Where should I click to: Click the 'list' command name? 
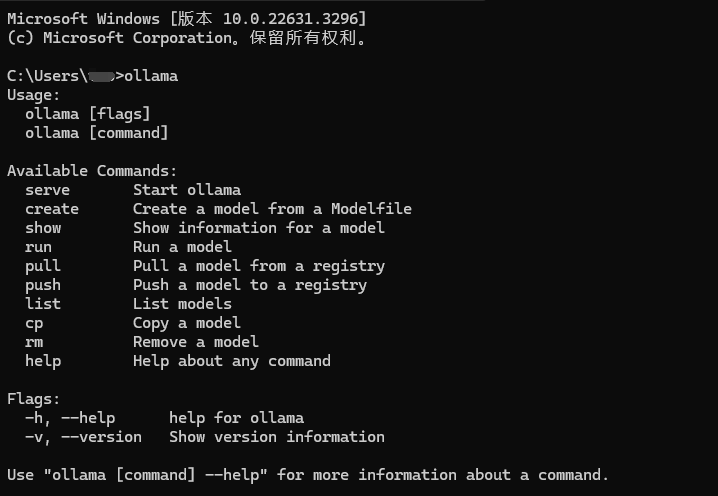(43, 304)
